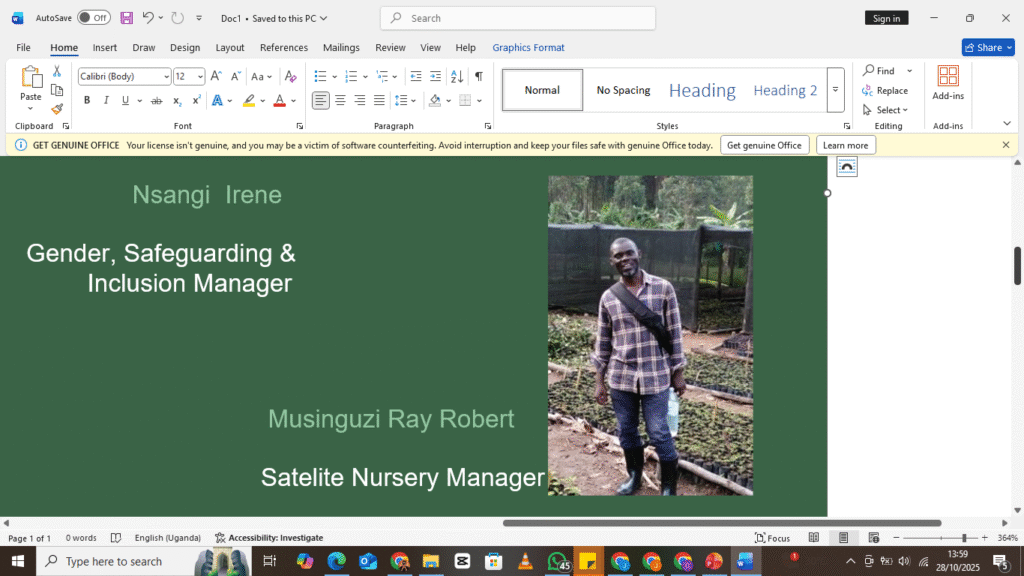The width and height of the screenshot is (1024, 576).
Task: Click the Layout Options icon beside the picture
Action: pos(847,167)
